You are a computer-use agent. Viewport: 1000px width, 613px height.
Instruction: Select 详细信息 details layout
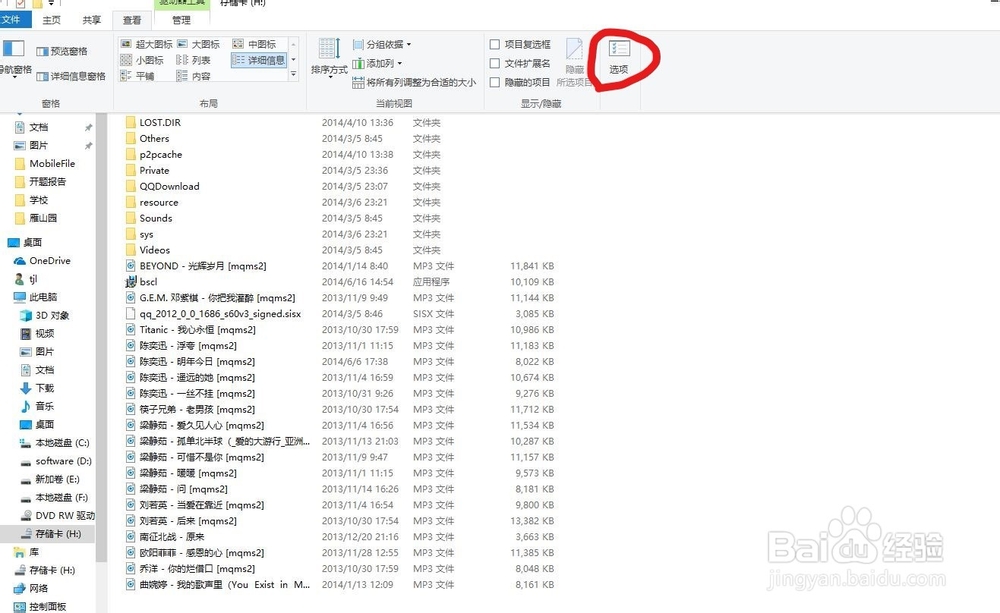coord(258,60)
